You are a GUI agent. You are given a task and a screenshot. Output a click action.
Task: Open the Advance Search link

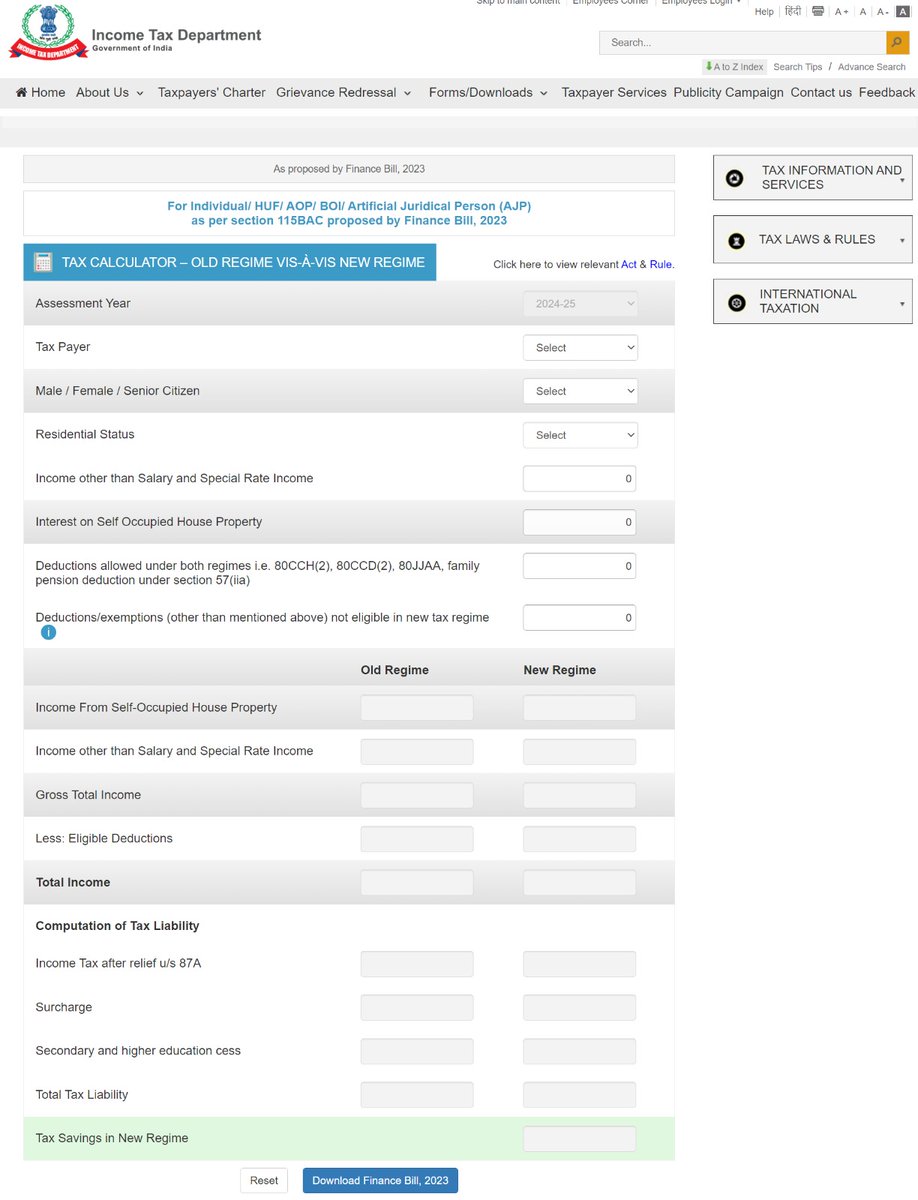872,67
